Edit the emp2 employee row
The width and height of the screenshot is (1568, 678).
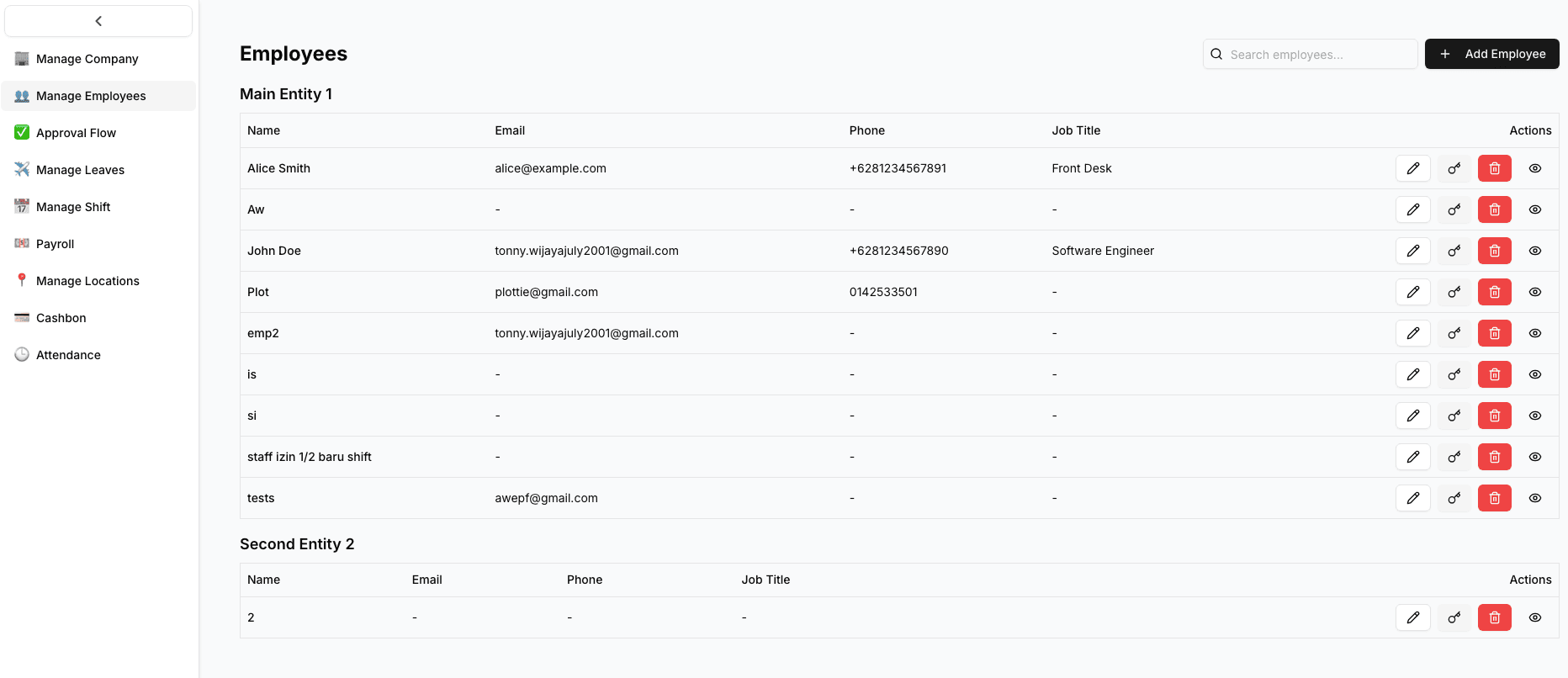1412,333
